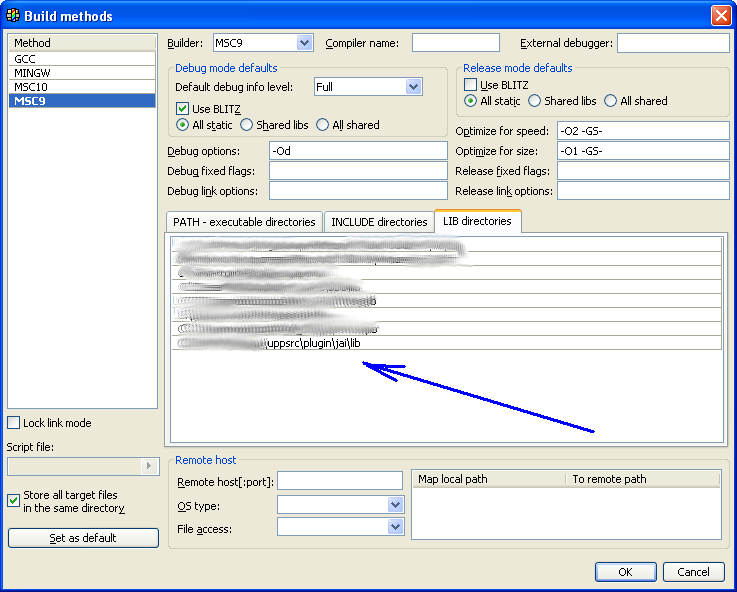Click the Debug options input field

357,150
